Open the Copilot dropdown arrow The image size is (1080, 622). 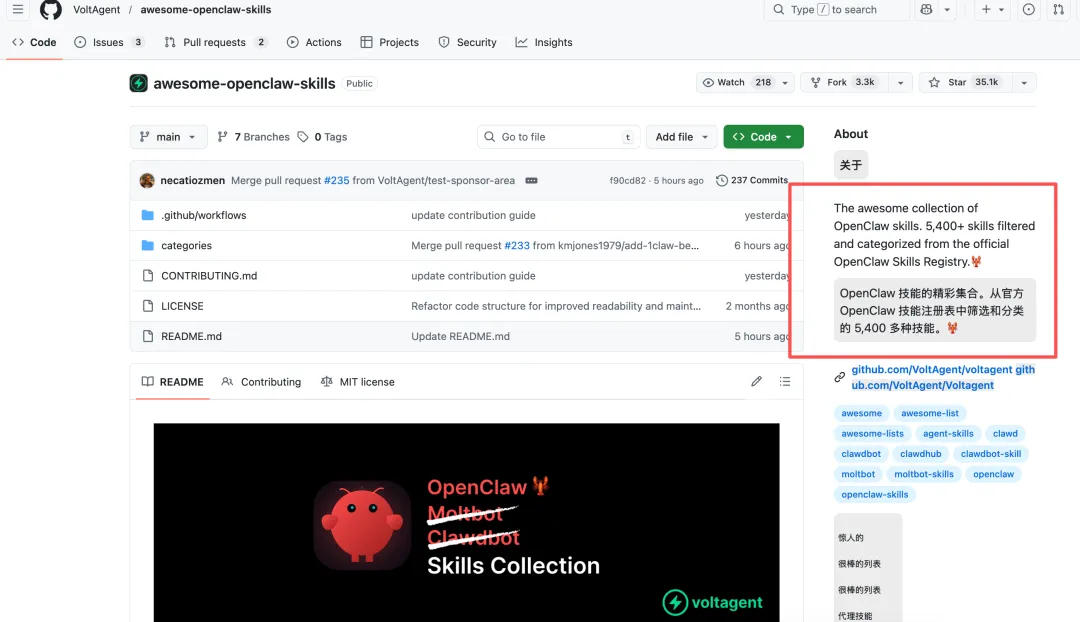click(x=947, y=10)
